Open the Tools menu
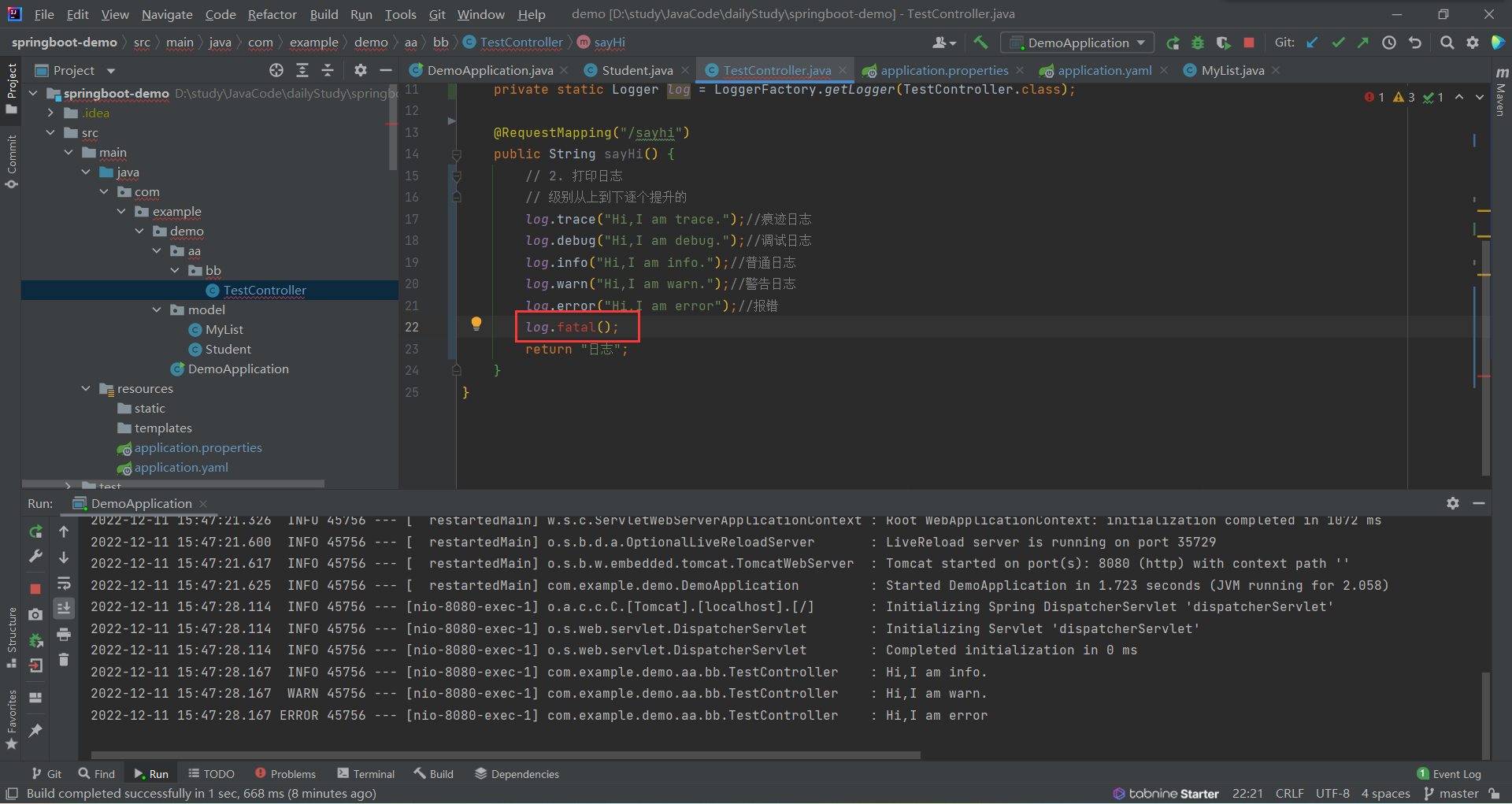 click(x=400, y=14)
